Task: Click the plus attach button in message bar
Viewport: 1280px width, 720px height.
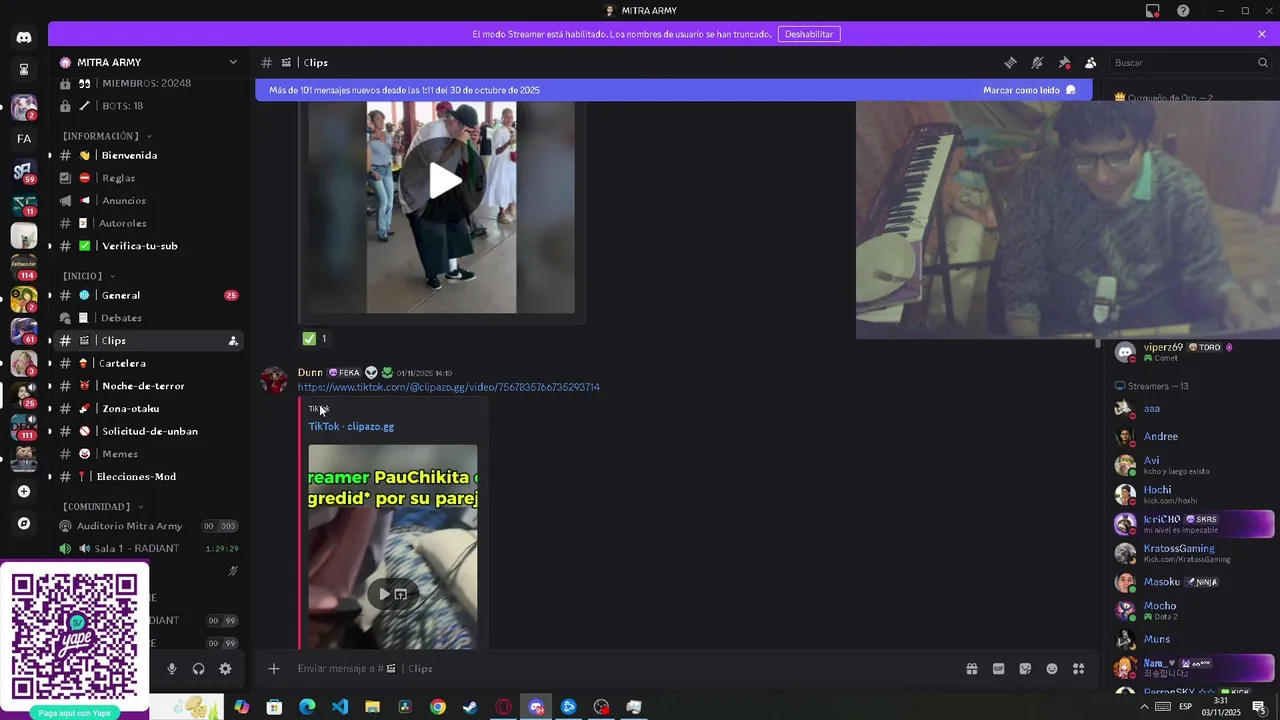Action: [274, 668]
